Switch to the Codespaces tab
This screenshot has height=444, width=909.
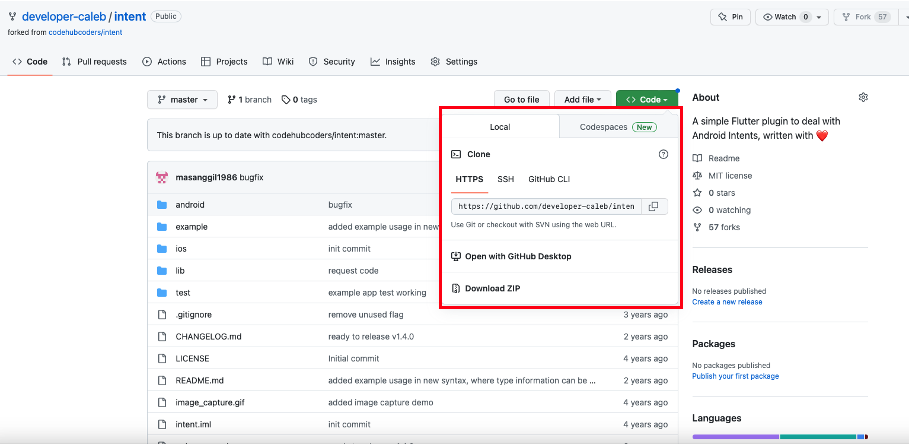[x=619, y=127]
